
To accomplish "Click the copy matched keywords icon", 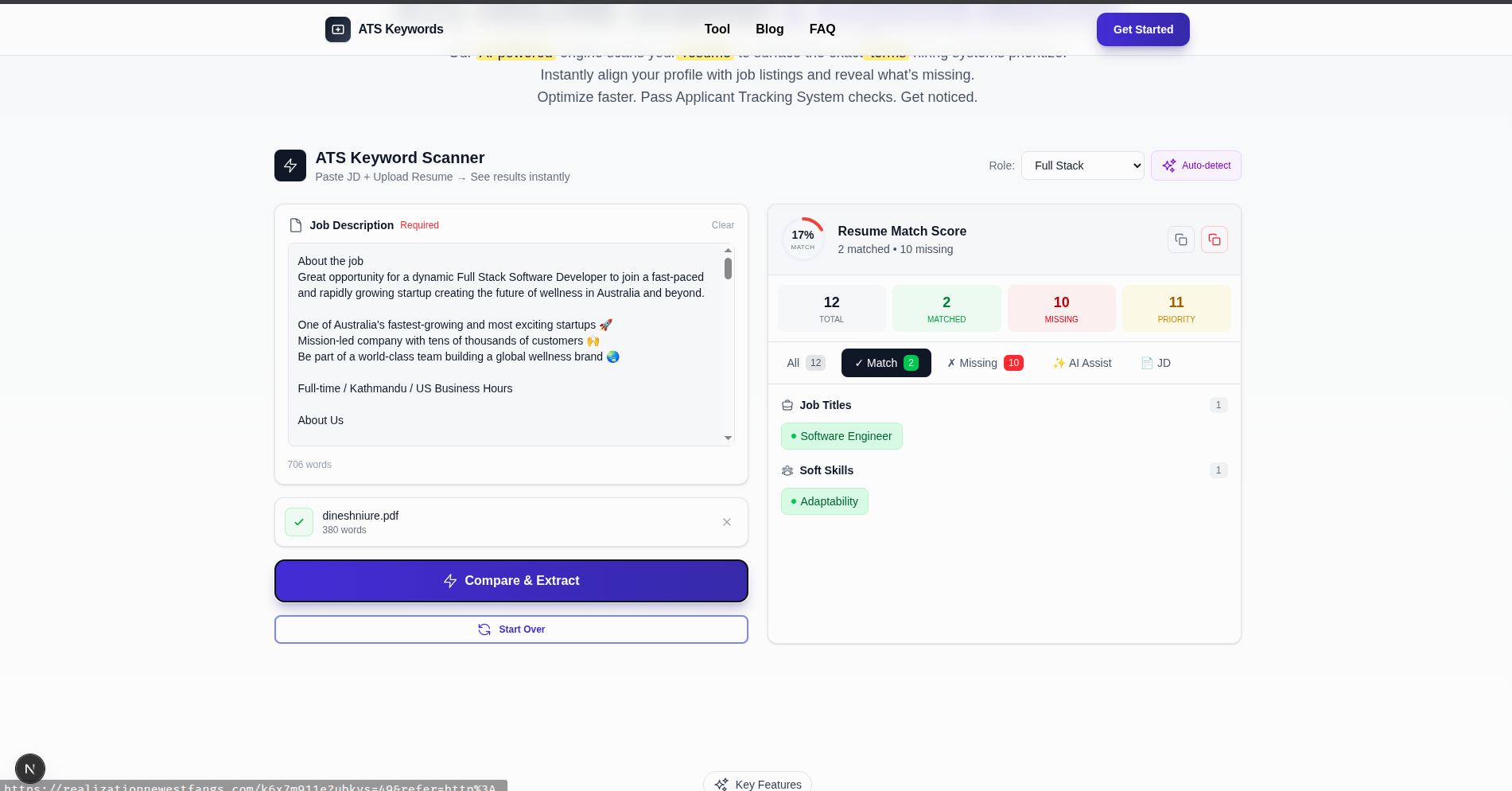I will pos(1180,239).
